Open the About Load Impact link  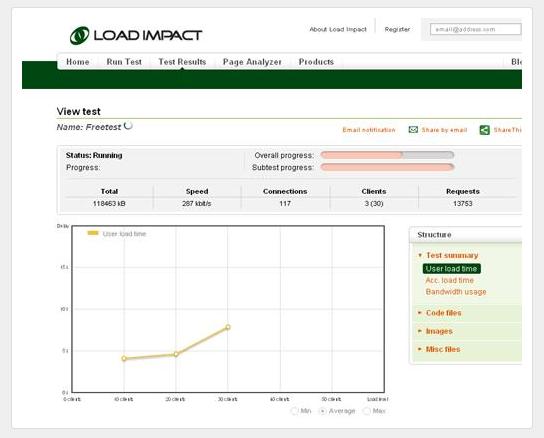click(x=338, y=30)
